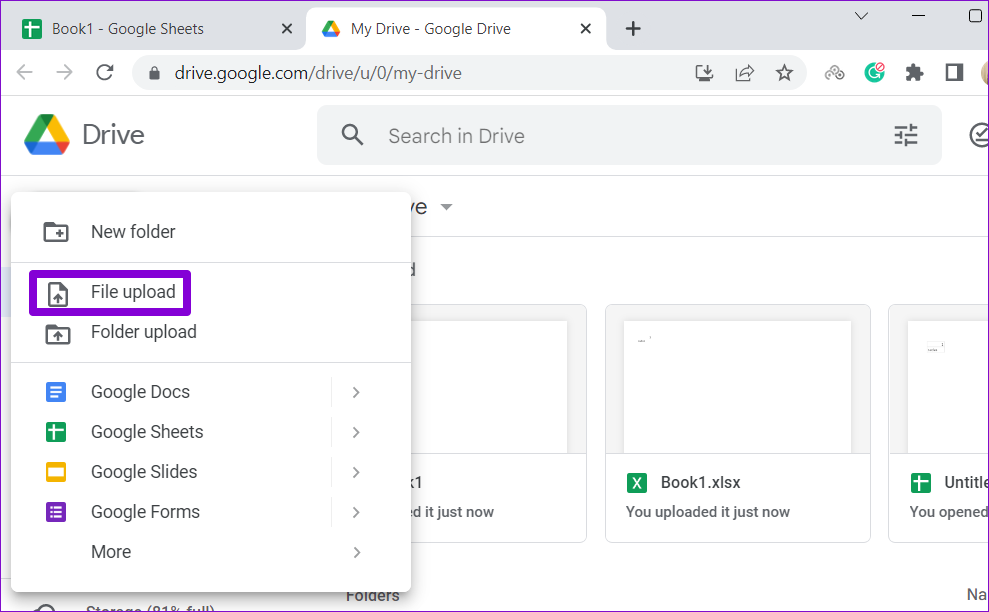Expand the Google Sheets submenu arrow
This screenshot has width=989, height=612.
[x=356, y=432]
